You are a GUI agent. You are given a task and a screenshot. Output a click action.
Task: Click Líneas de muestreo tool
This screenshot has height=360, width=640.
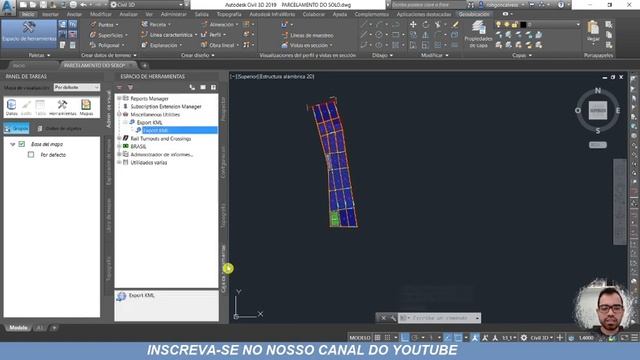click(307, 36)
